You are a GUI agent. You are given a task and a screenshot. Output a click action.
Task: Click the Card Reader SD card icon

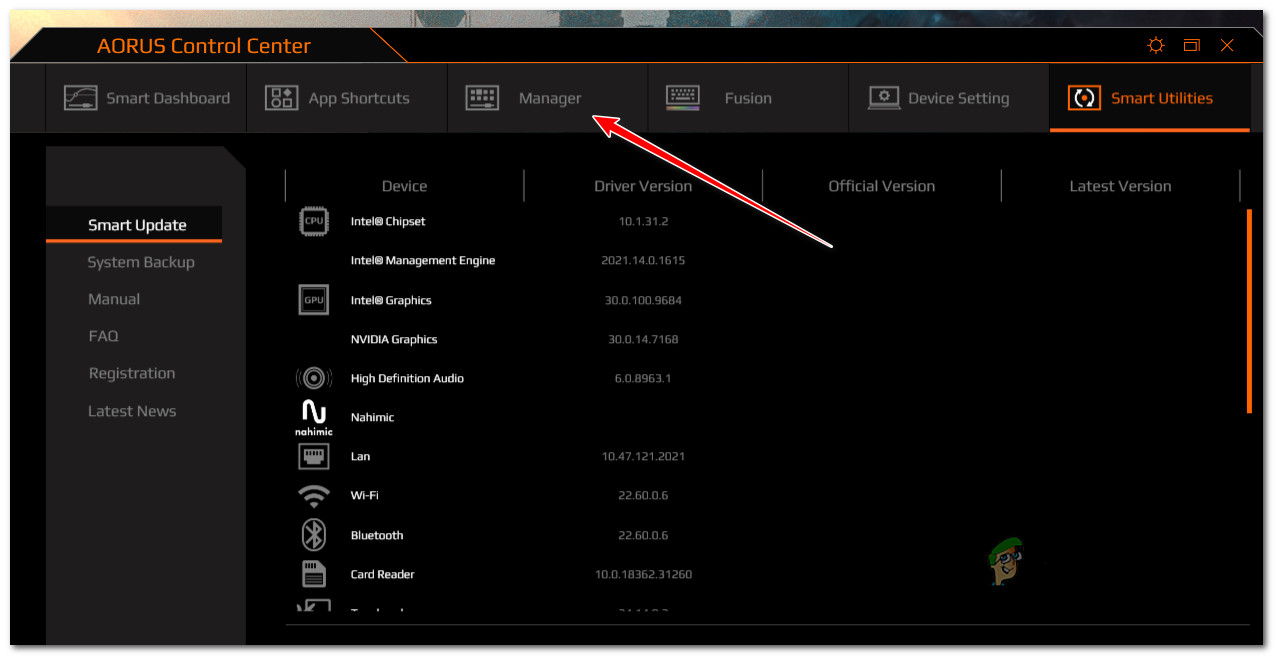point(314,574)
